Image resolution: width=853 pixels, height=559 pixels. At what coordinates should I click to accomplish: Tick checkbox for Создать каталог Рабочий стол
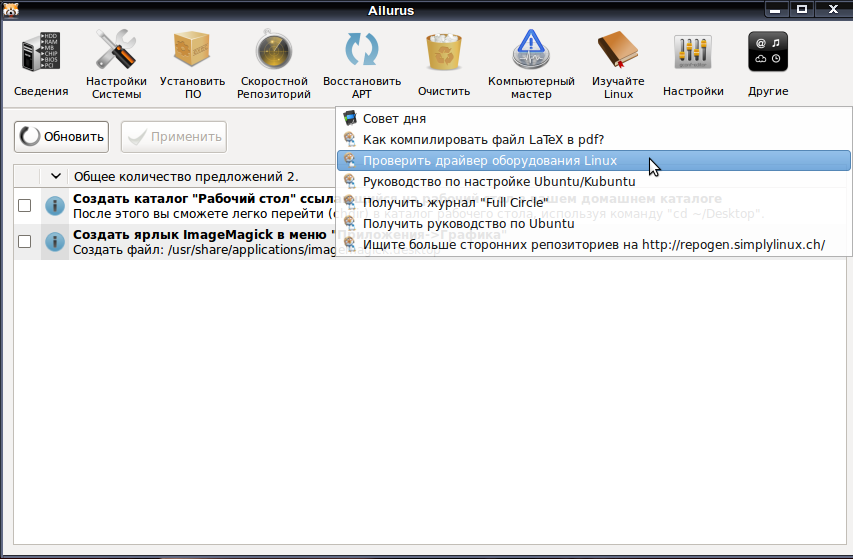24,206
